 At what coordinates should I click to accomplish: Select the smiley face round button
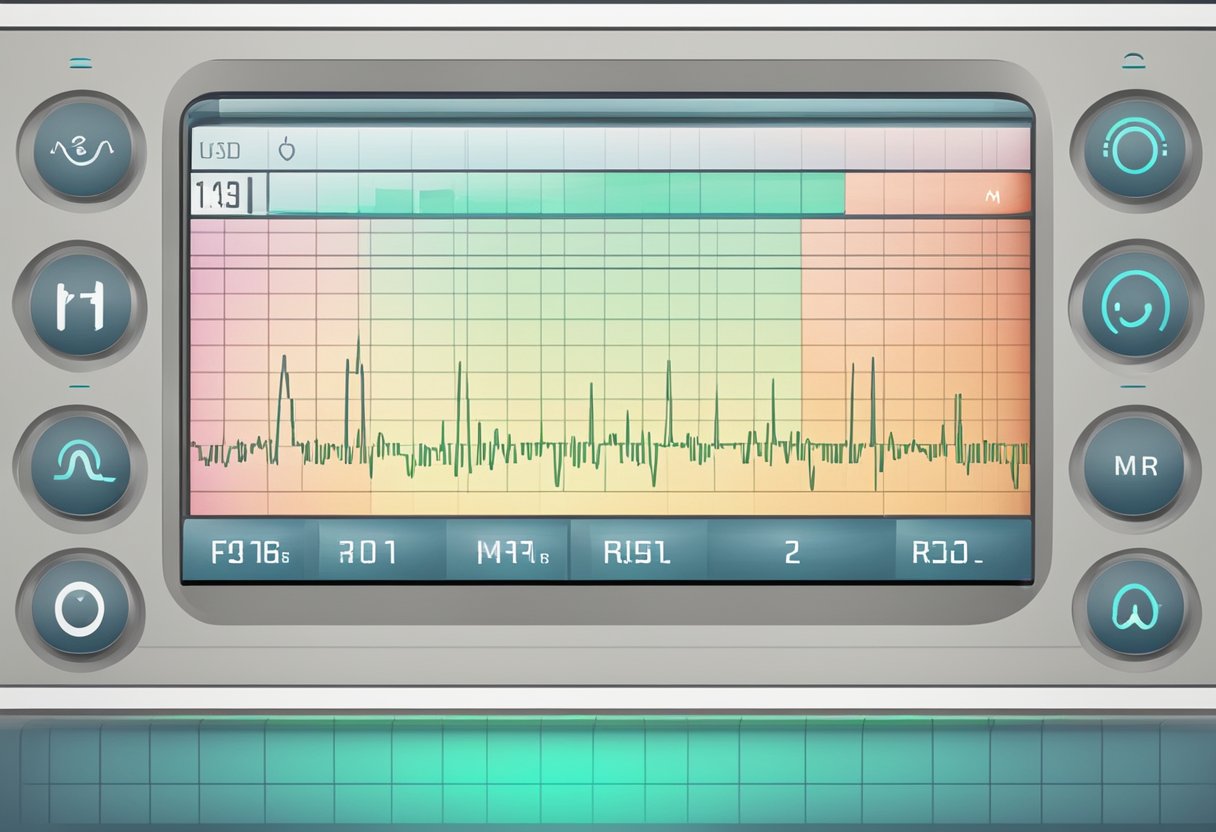(x=1135, y=304)
